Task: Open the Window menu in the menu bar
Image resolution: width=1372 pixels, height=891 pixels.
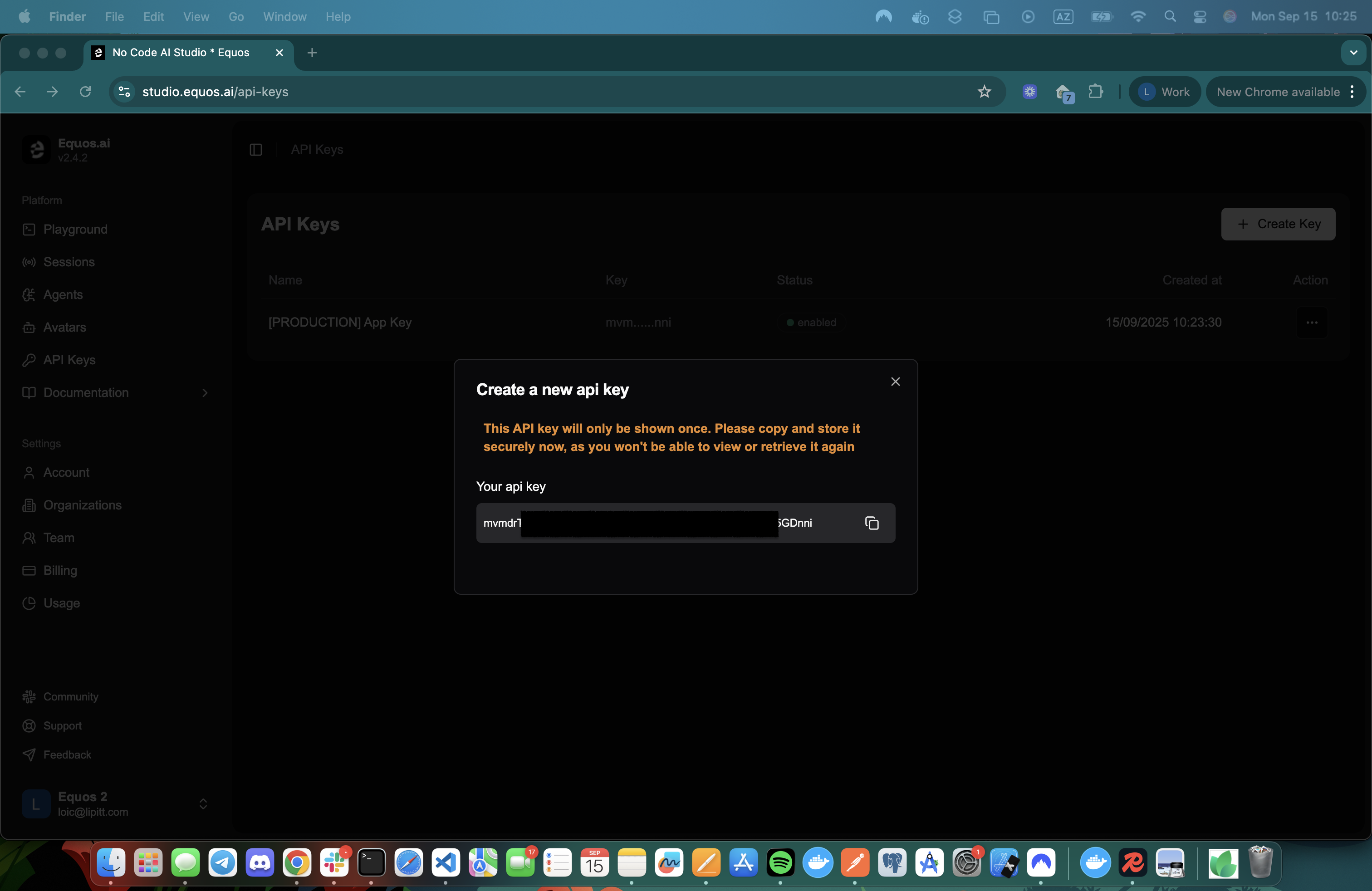Action: [284, 17]
